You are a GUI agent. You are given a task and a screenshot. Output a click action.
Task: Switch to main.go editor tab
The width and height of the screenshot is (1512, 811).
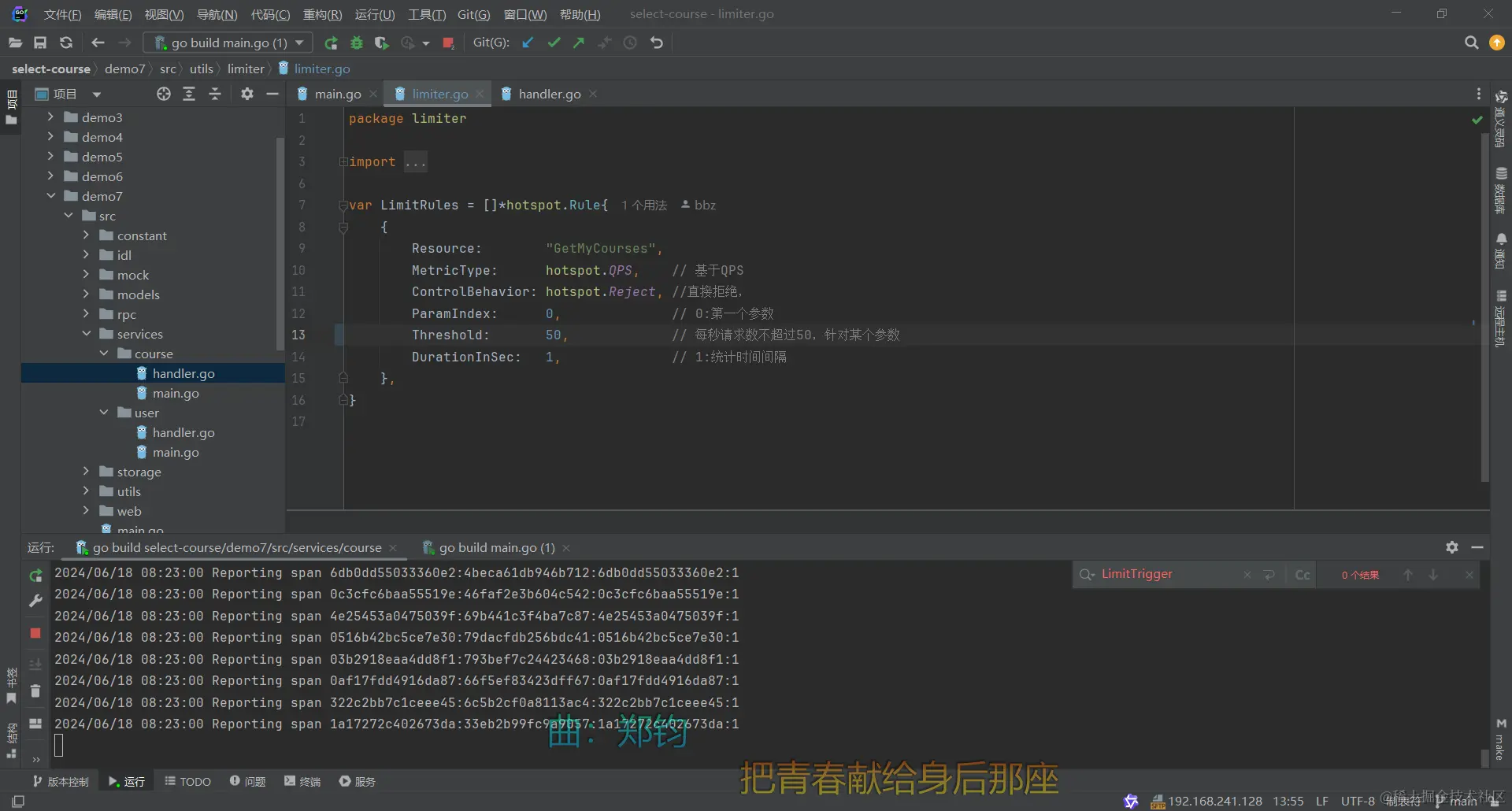pyautogui.click(x=338, y=94)
